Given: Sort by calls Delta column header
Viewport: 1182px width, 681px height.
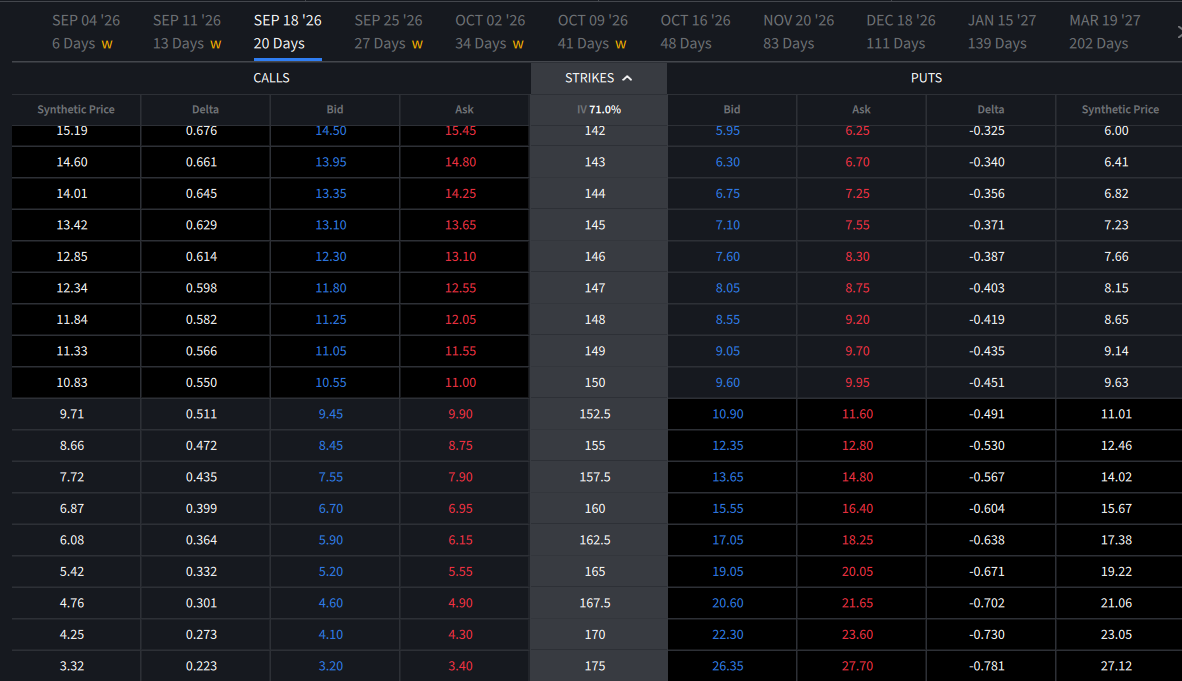Looking at the screenshot, I should click(205, 109).
